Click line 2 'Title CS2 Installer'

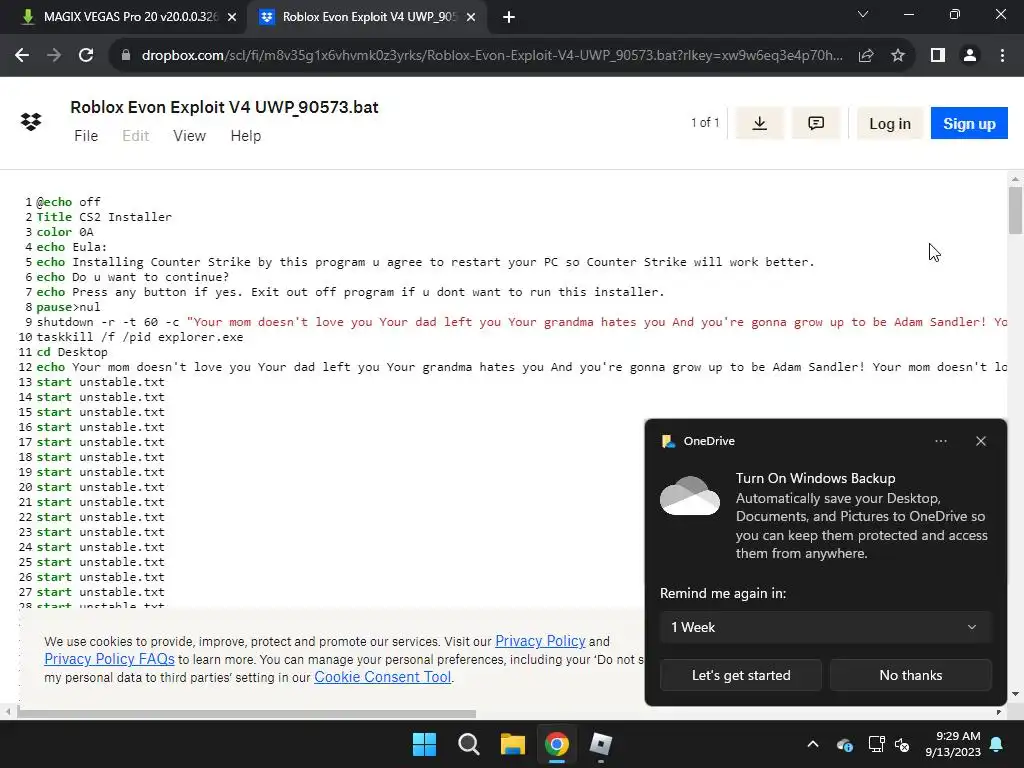click(x=104, y=217)
